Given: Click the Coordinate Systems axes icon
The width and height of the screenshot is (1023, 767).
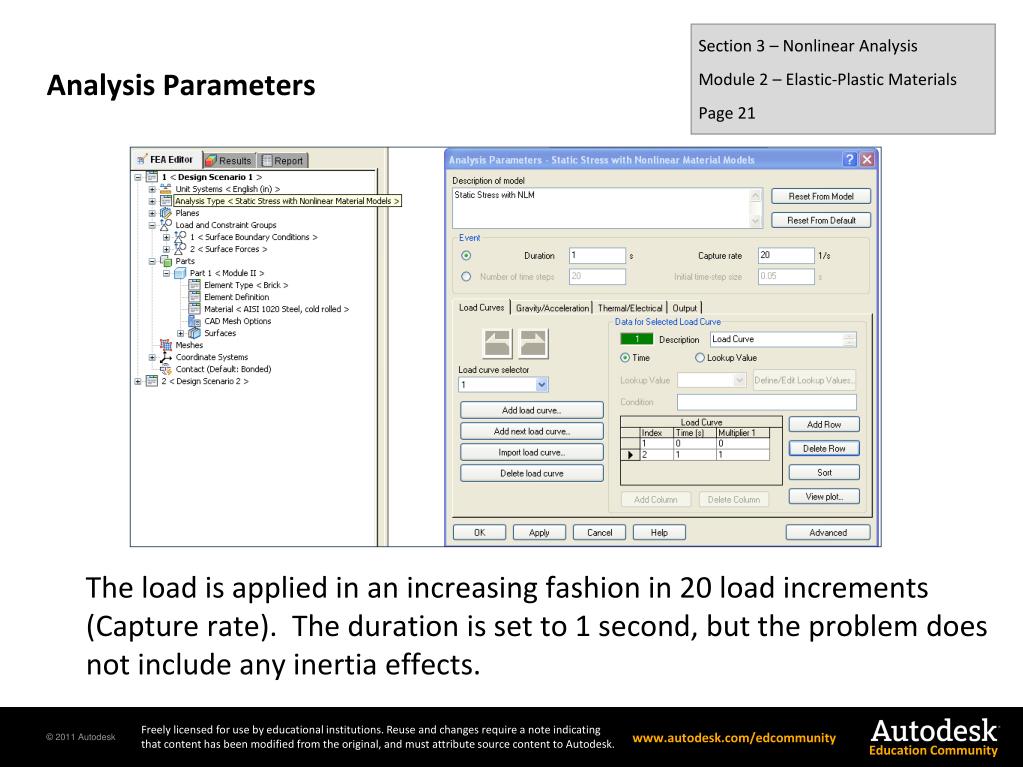Looking at the screenshot, I should (166, 357).
